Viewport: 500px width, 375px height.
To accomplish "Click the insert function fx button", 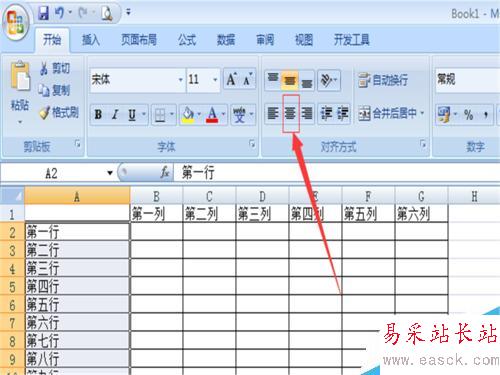I will click(165, 173).
